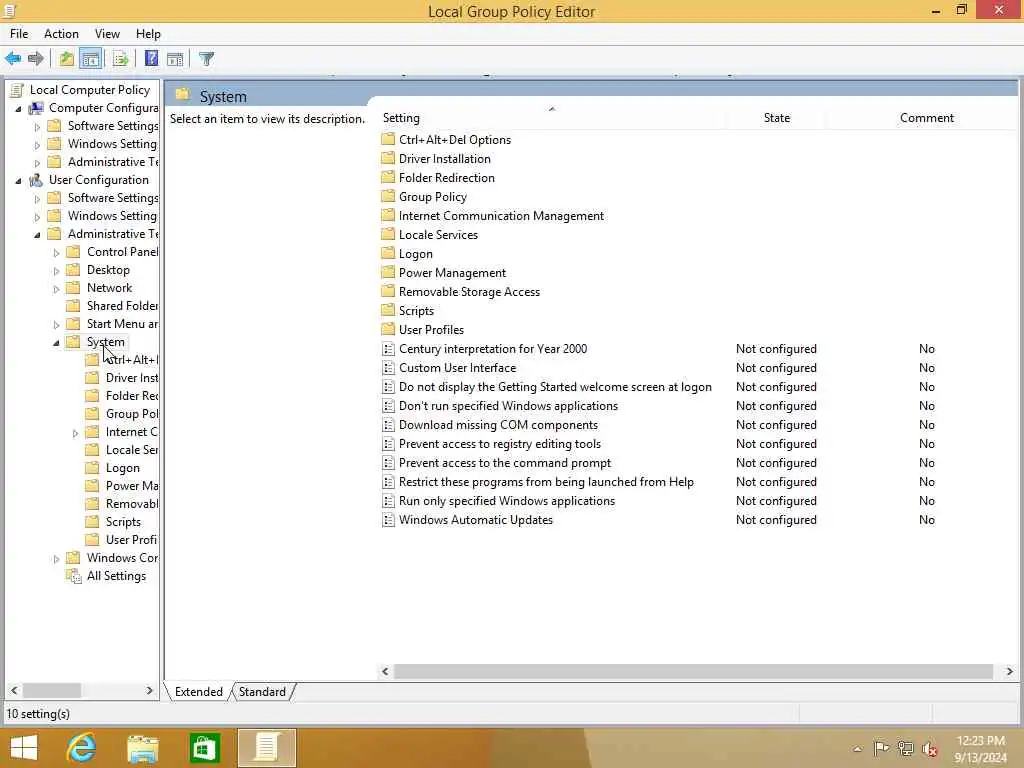Click the muted volume tray icon
Image resolution: width=1024 pixels, height=768 pixels.
tap(930, 748)
